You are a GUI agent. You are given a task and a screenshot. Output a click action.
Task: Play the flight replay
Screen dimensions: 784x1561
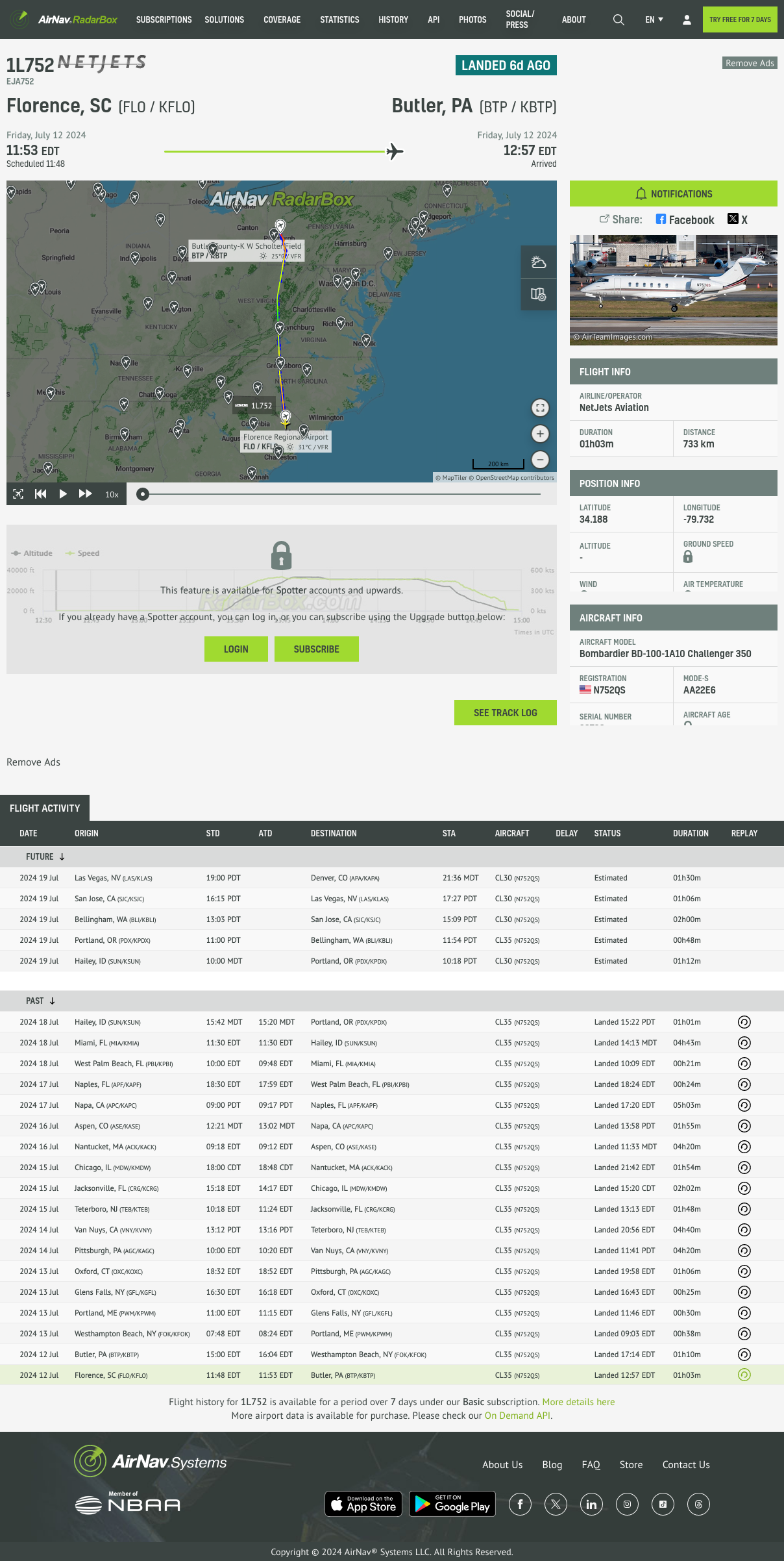click(63, 494)
